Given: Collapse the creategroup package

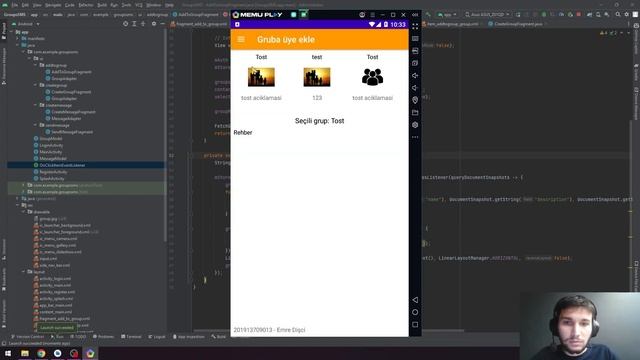Looking at the screenshot, I should point(36,85).
